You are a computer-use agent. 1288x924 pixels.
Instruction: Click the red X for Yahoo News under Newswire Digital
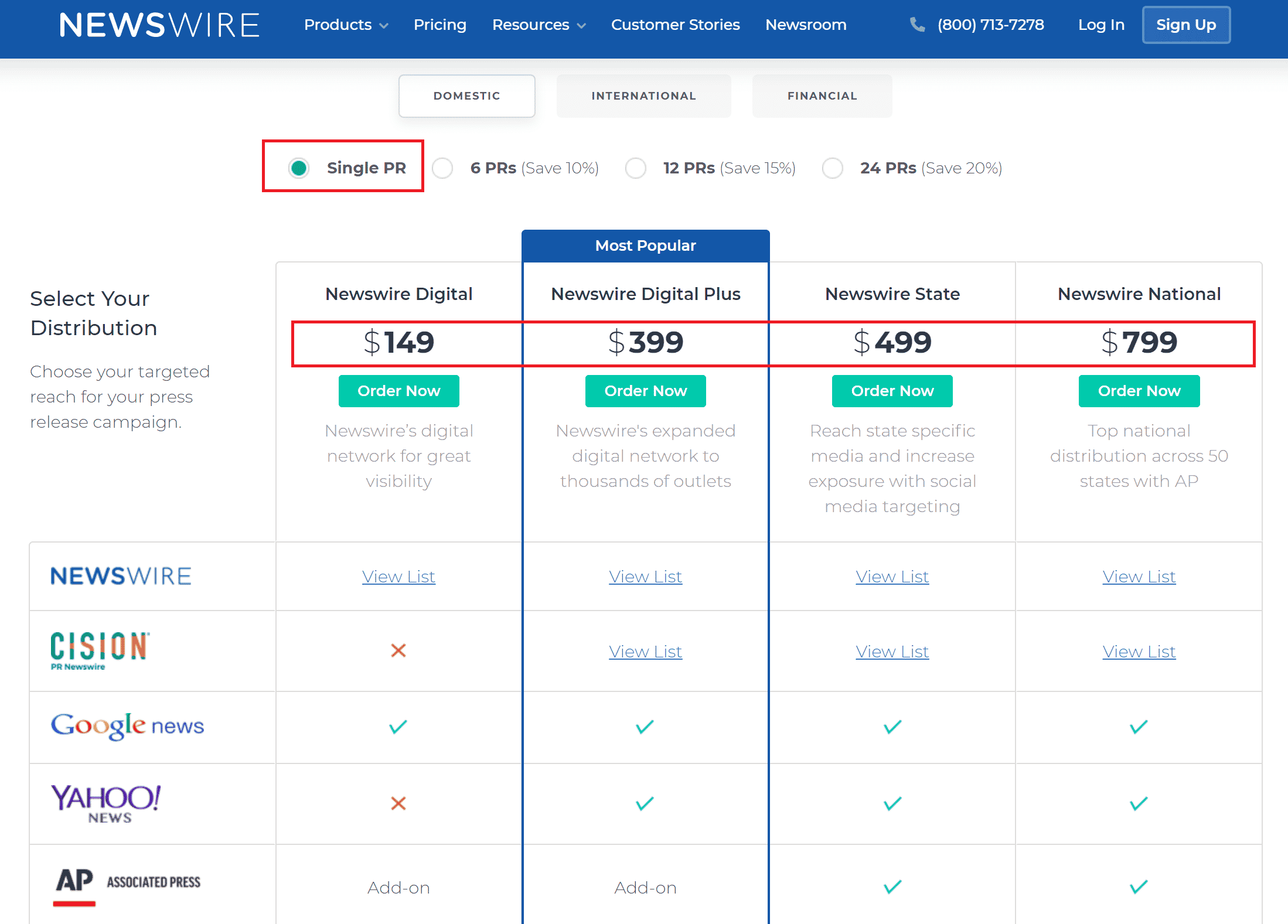(398, 803)
